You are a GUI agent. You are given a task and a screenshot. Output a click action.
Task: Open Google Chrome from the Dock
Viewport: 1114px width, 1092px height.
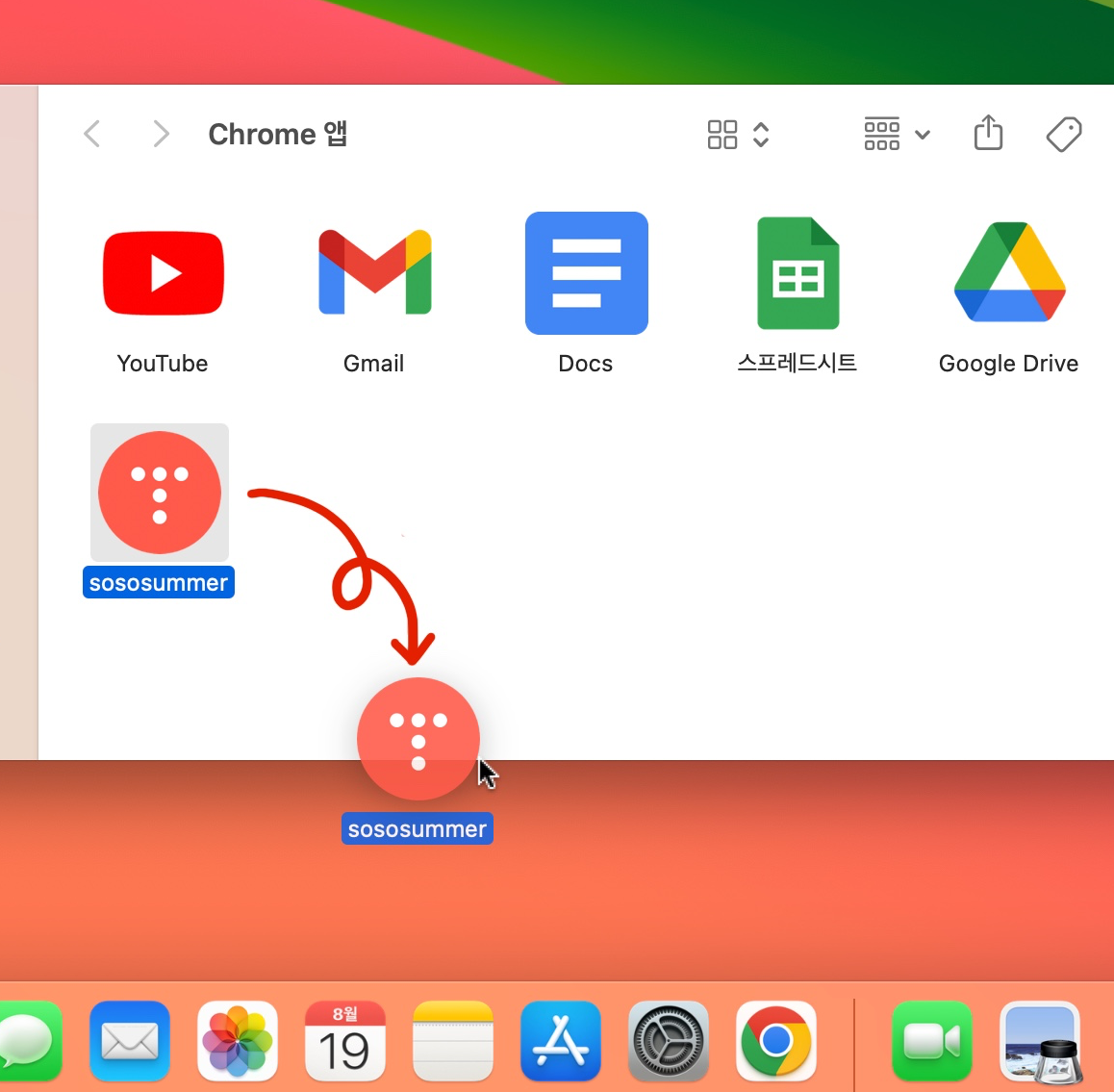point(775,1041)
